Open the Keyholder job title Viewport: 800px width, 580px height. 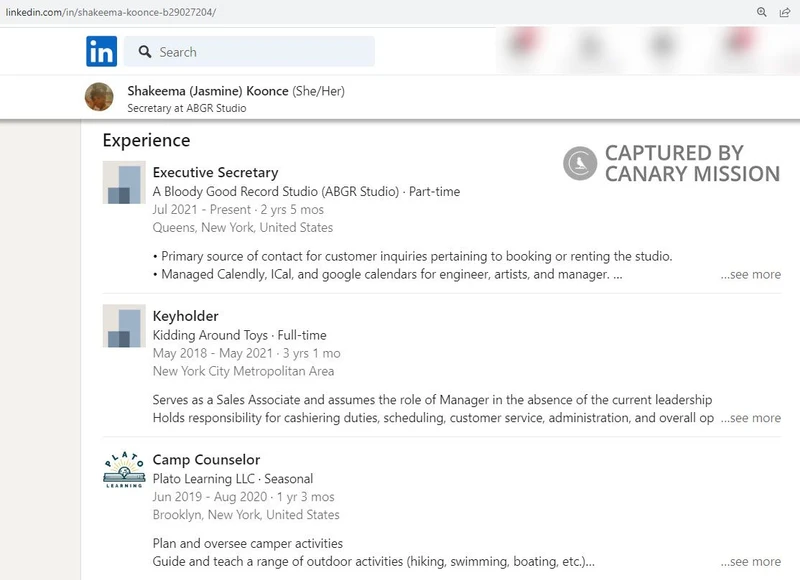(185, 316)
